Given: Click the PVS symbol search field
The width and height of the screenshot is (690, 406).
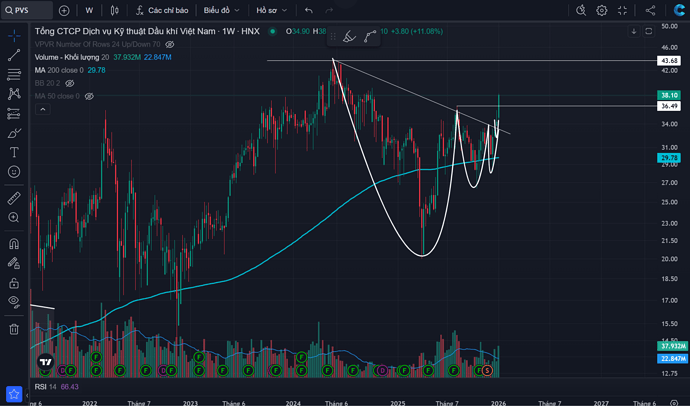Looking at the screenshot, I should (27, 10).
